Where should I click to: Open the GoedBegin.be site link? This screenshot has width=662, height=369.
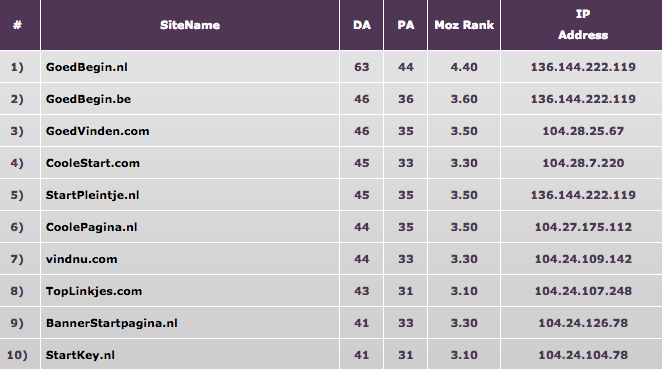click(88, 99)
